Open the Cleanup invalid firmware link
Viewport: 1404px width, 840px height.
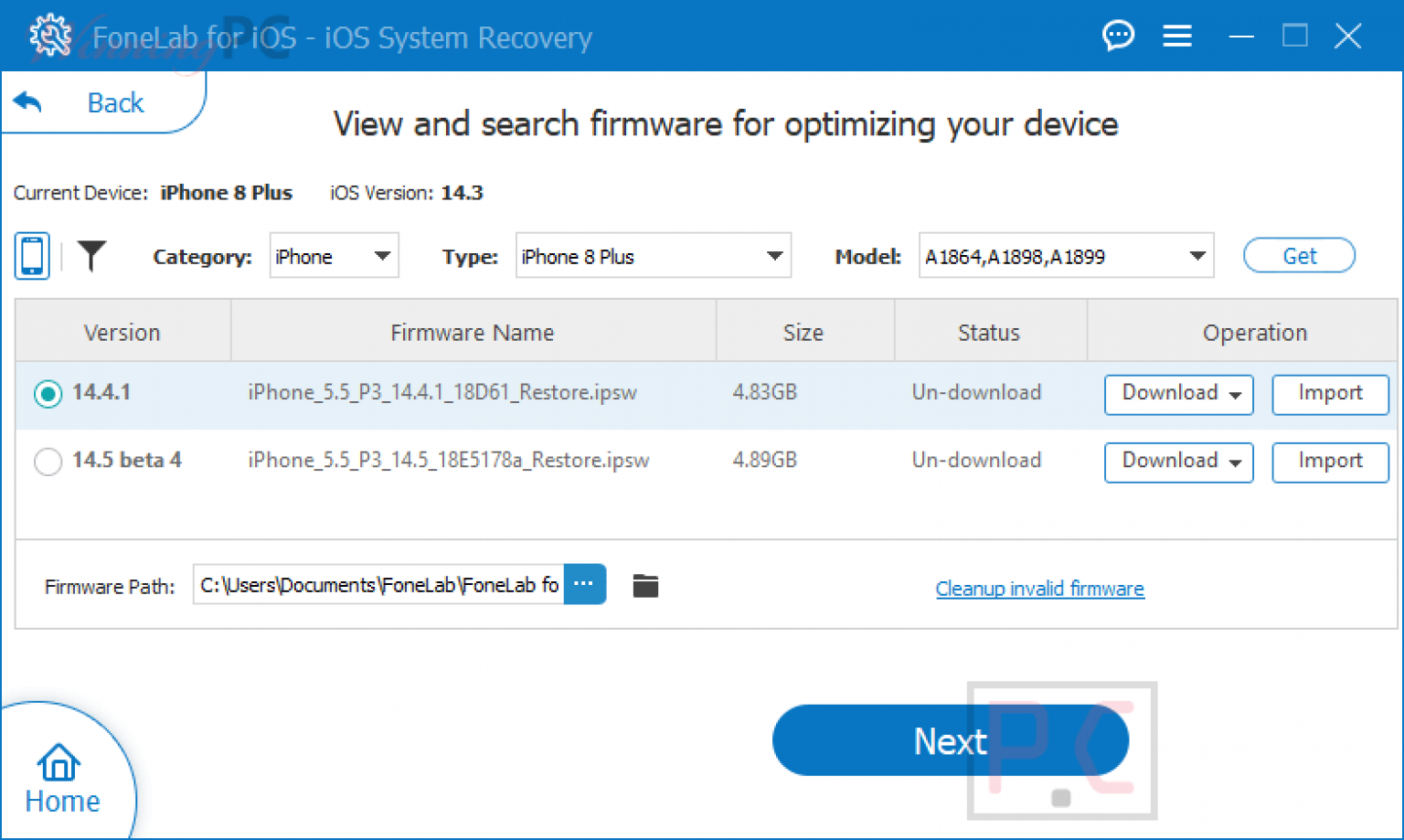click(1039, 589)
